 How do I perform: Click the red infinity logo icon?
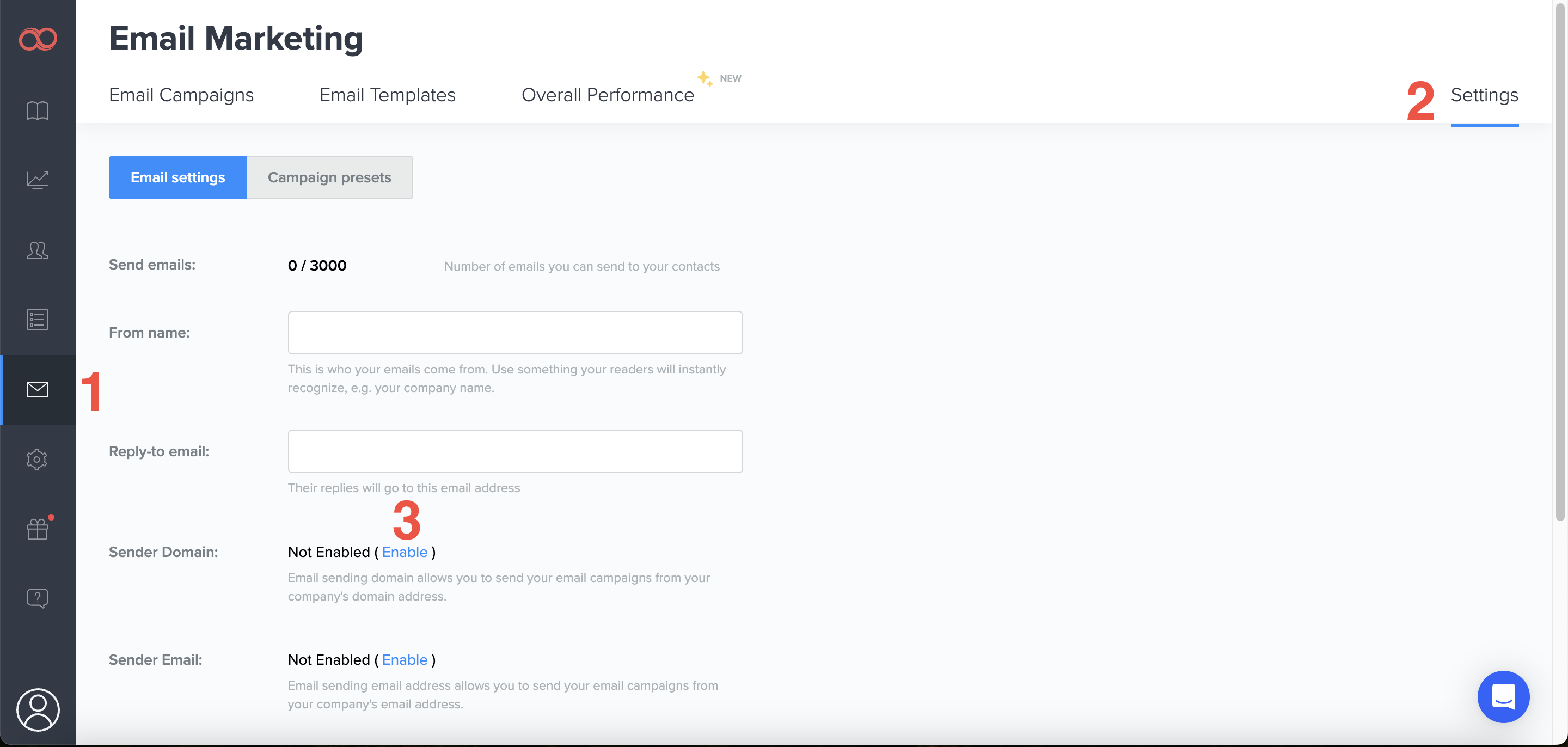pos(38,39)
